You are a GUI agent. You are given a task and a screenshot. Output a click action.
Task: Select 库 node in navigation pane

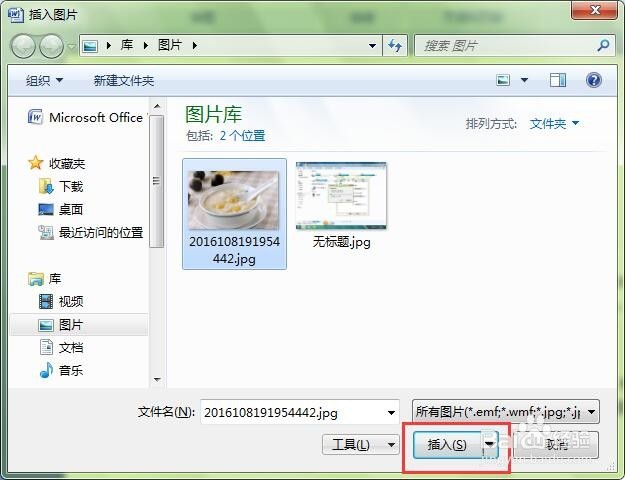[x=55, y=279]
